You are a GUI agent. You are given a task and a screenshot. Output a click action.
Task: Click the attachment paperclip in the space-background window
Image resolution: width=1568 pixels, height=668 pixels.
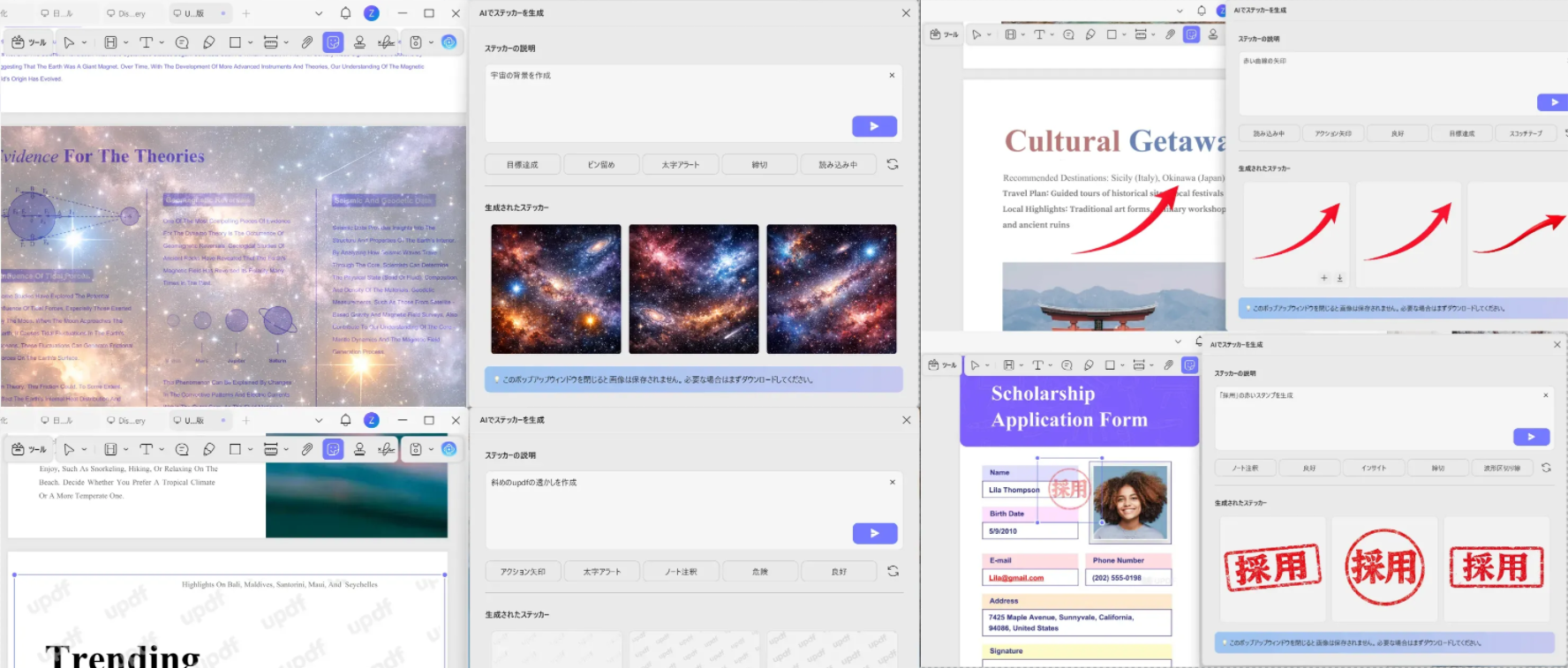pyautogui.click(x=306, y=41)
